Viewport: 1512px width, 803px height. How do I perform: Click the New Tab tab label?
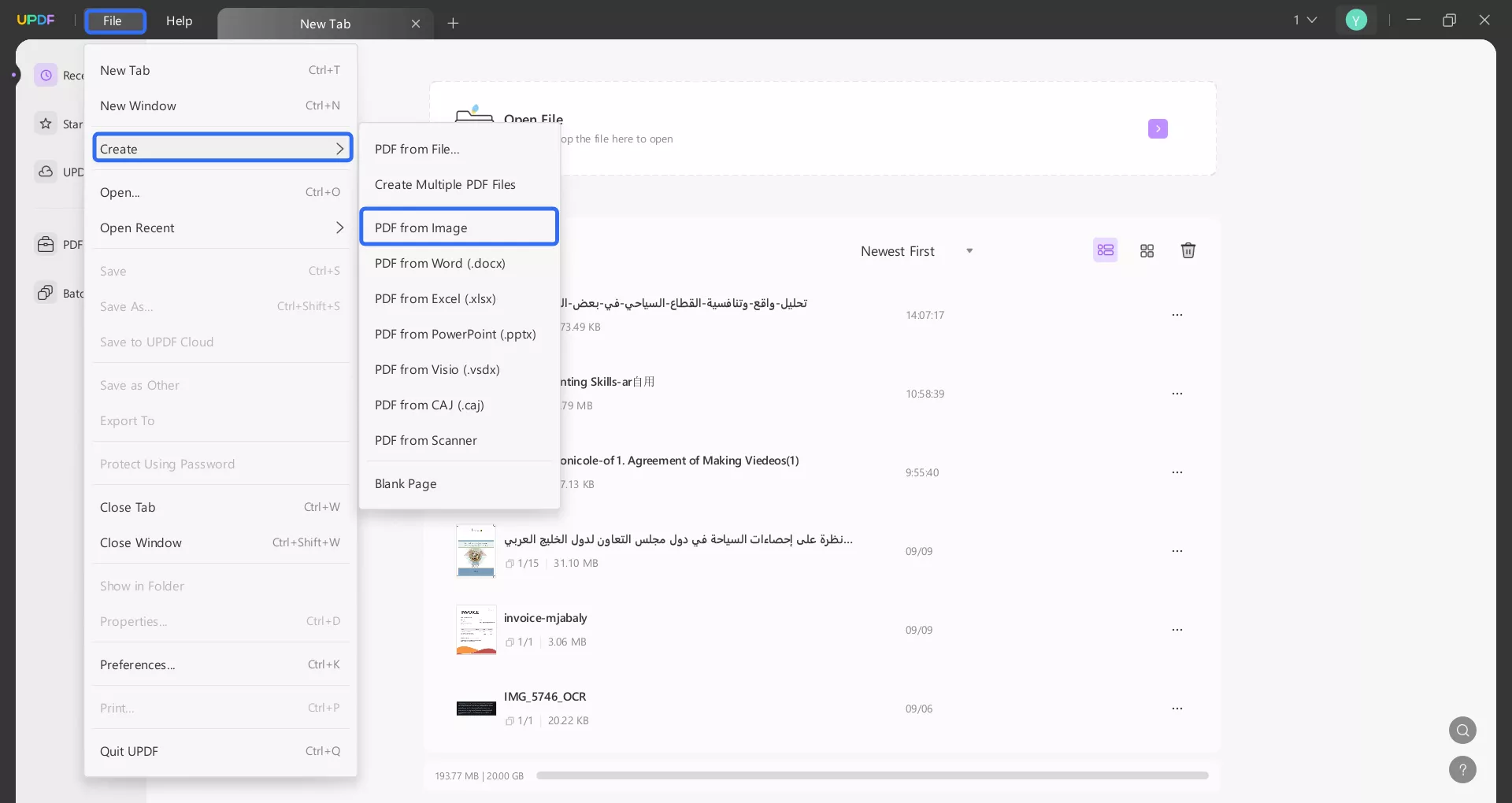pos(325,24)
